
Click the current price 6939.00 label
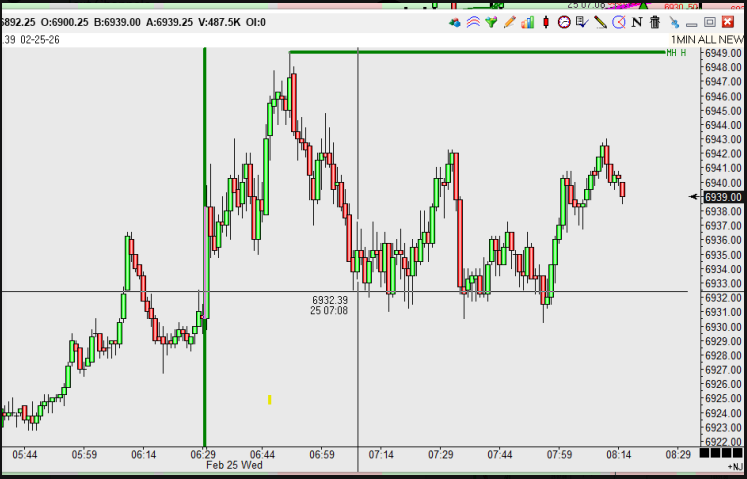pos(722,197)
